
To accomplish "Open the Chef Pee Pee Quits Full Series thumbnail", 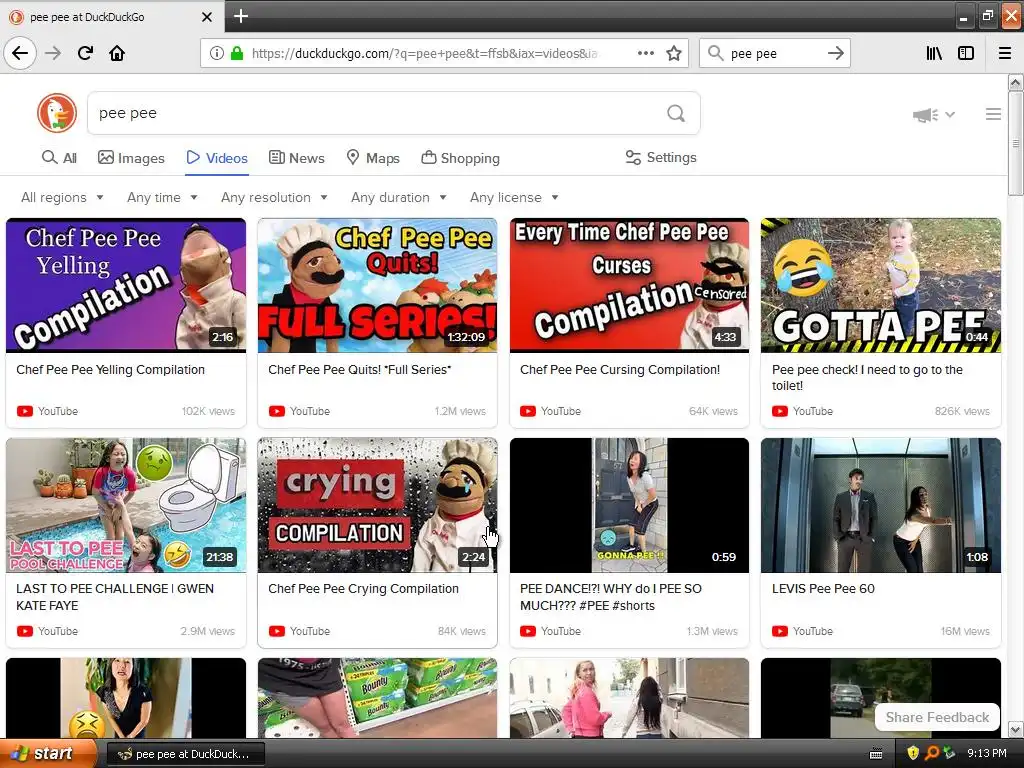I will click(x=377, y=285).
